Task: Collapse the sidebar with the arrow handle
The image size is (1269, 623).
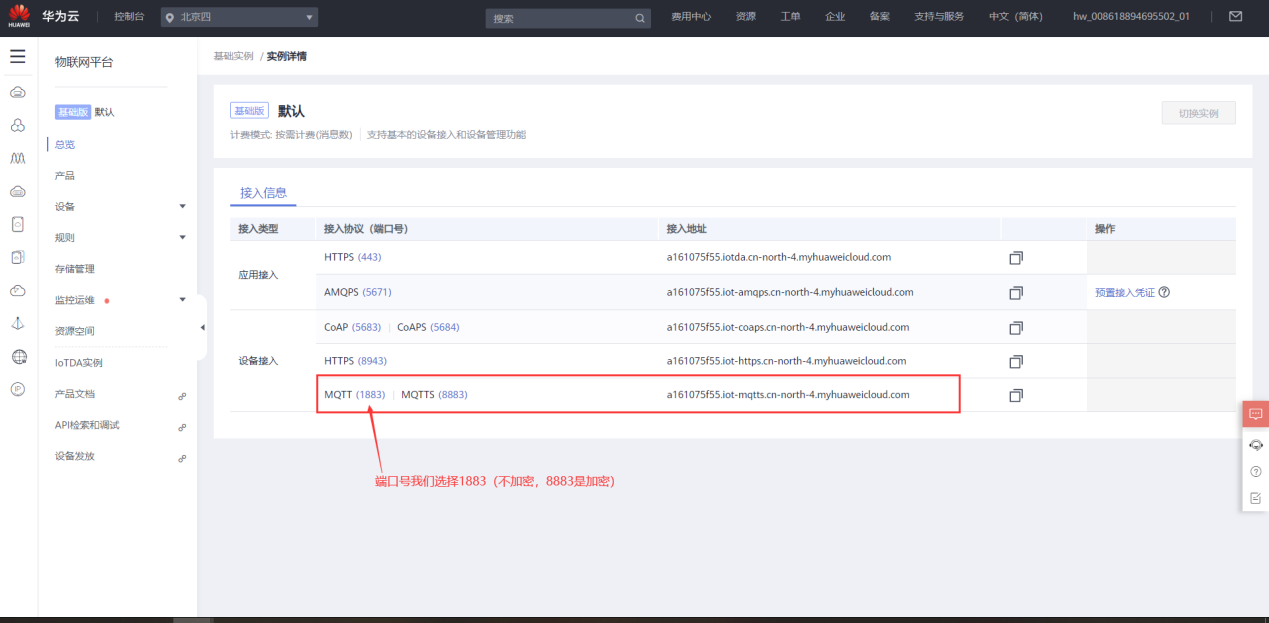Action: click(202, 328)
